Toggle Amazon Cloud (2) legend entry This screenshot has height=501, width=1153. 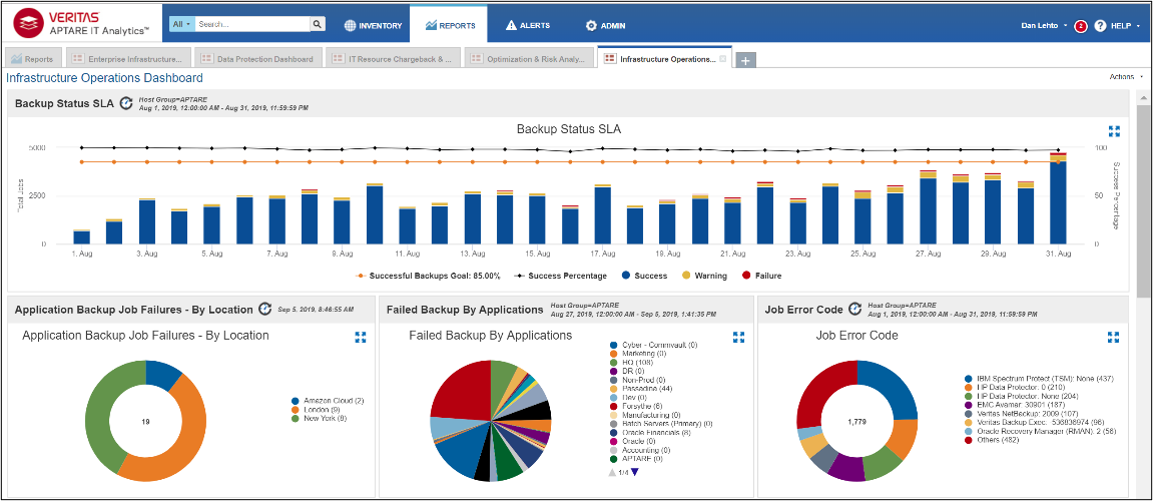pyautogui.click(x=329, y=401)
